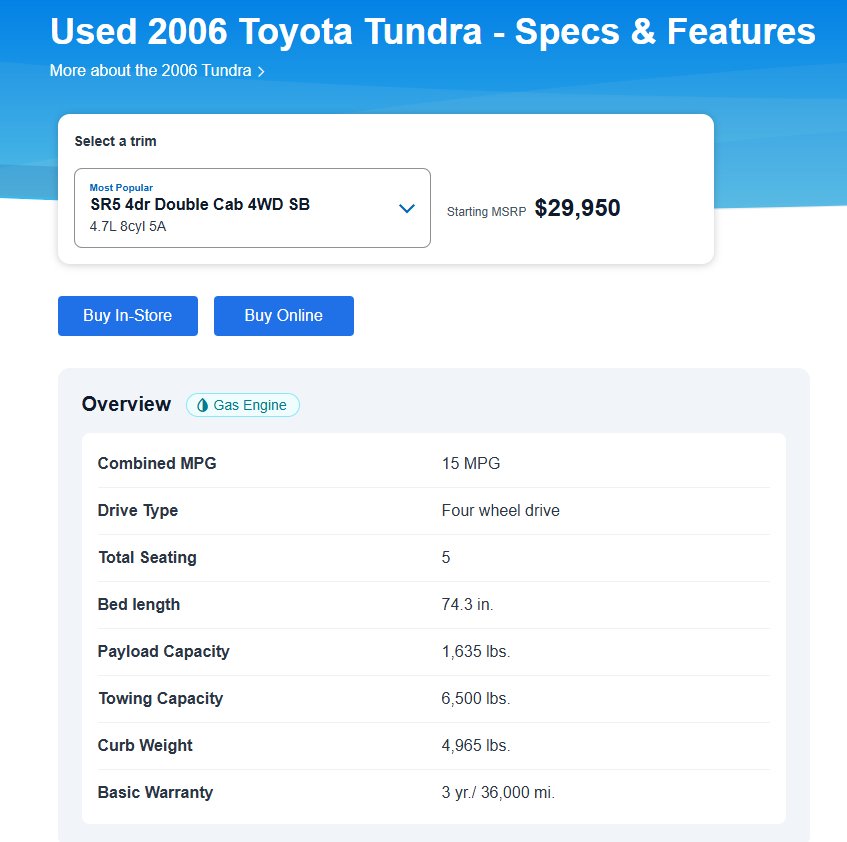
Task: Click the chevron beside More about link
Action: pyautogui.click(x=261, y=72)
